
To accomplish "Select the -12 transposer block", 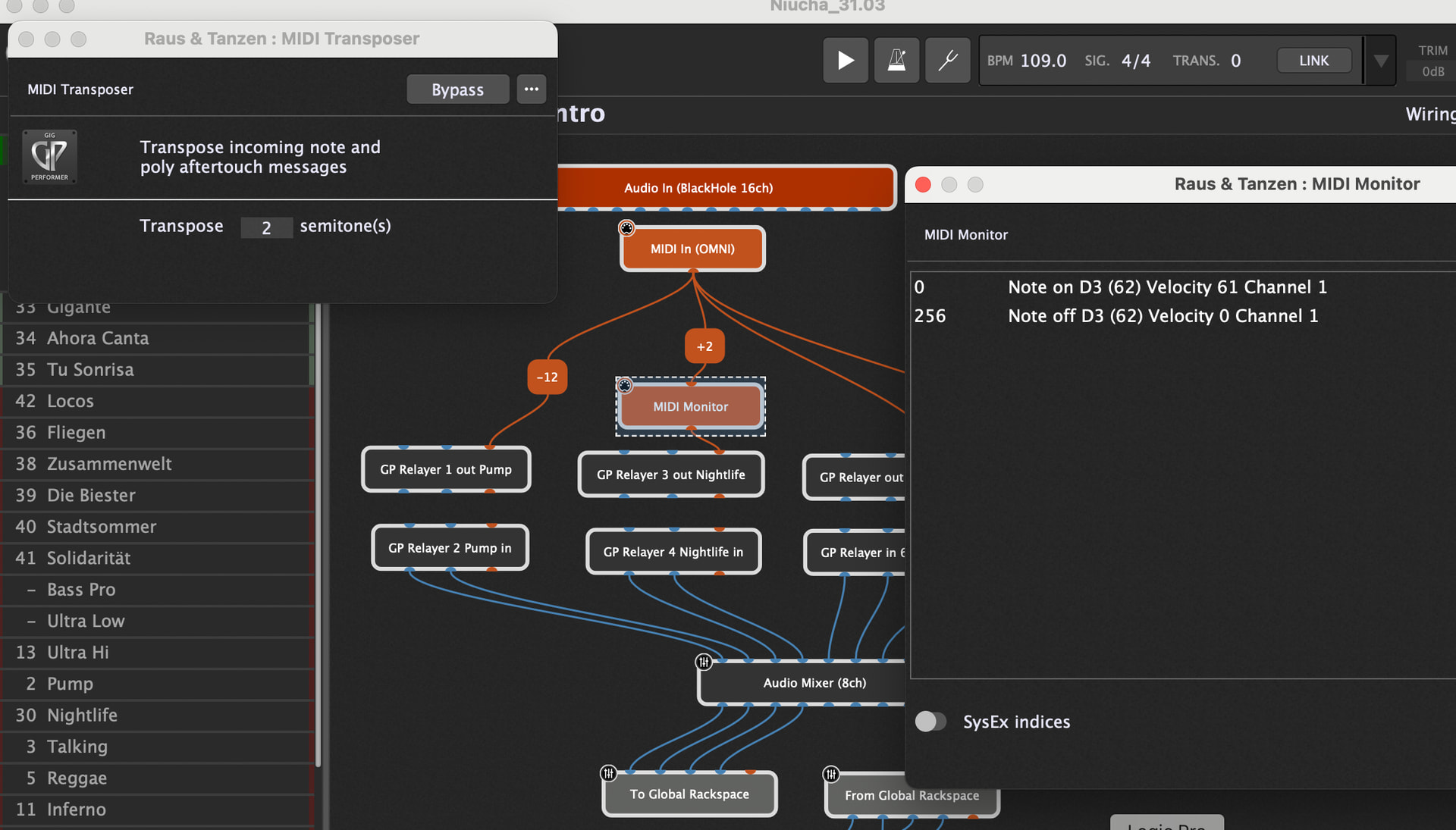I will [547, 377].
